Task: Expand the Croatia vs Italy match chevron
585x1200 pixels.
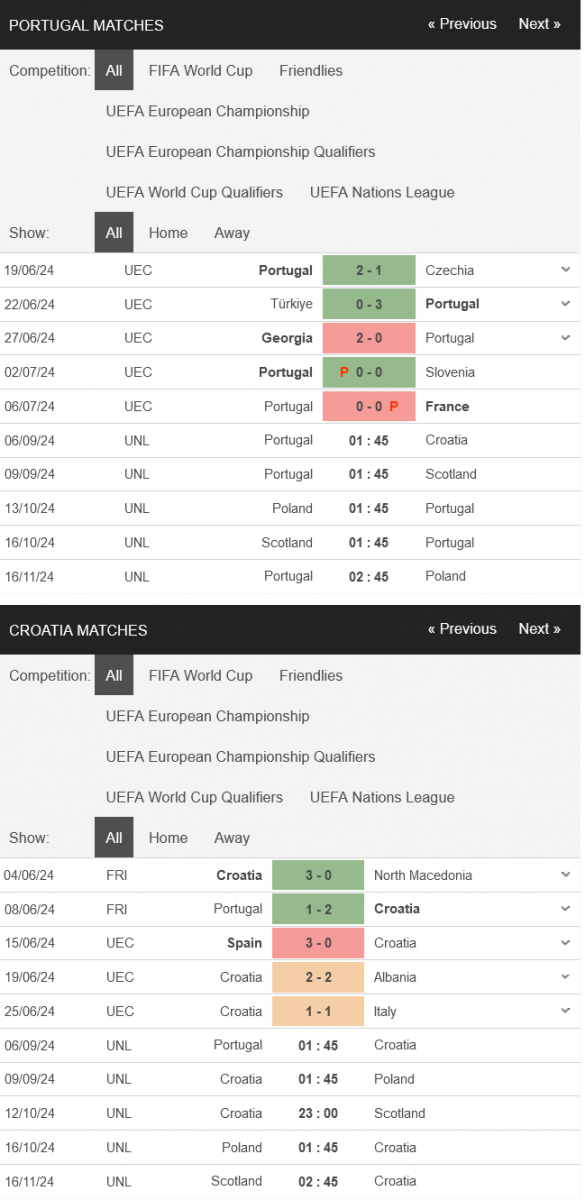Action: click(565, 1011)
